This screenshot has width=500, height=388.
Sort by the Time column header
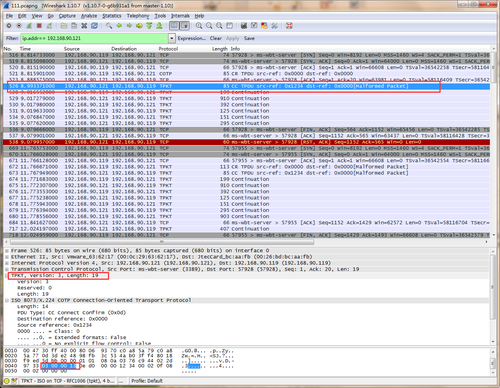(25, 49)
